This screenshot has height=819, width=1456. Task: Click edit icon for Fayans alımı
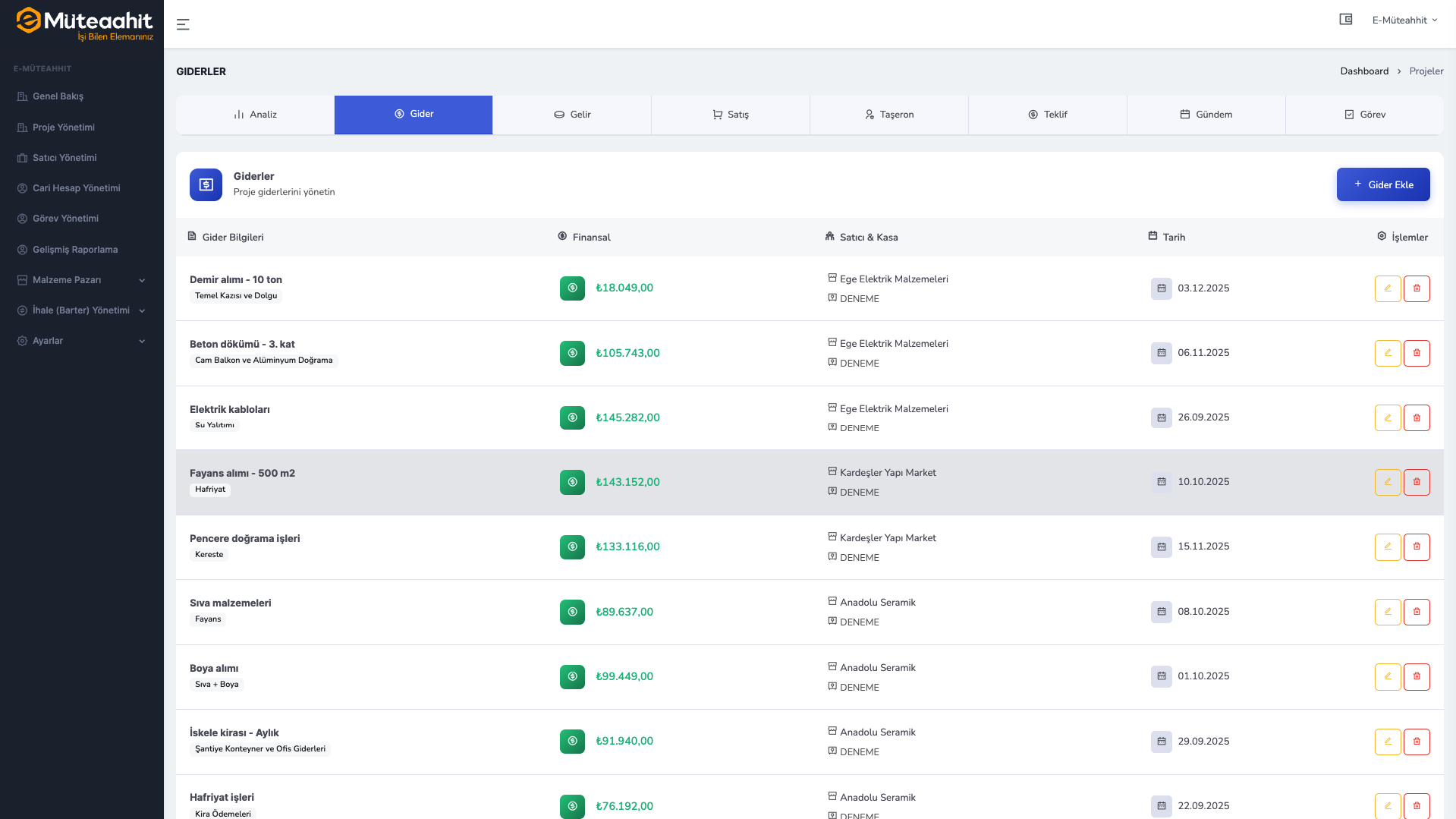[1387, 482]
